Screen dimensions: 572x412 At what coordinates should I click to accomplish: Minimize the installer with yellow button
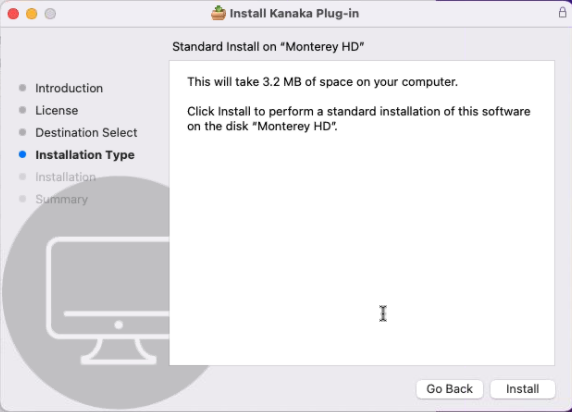pos(32,14)
